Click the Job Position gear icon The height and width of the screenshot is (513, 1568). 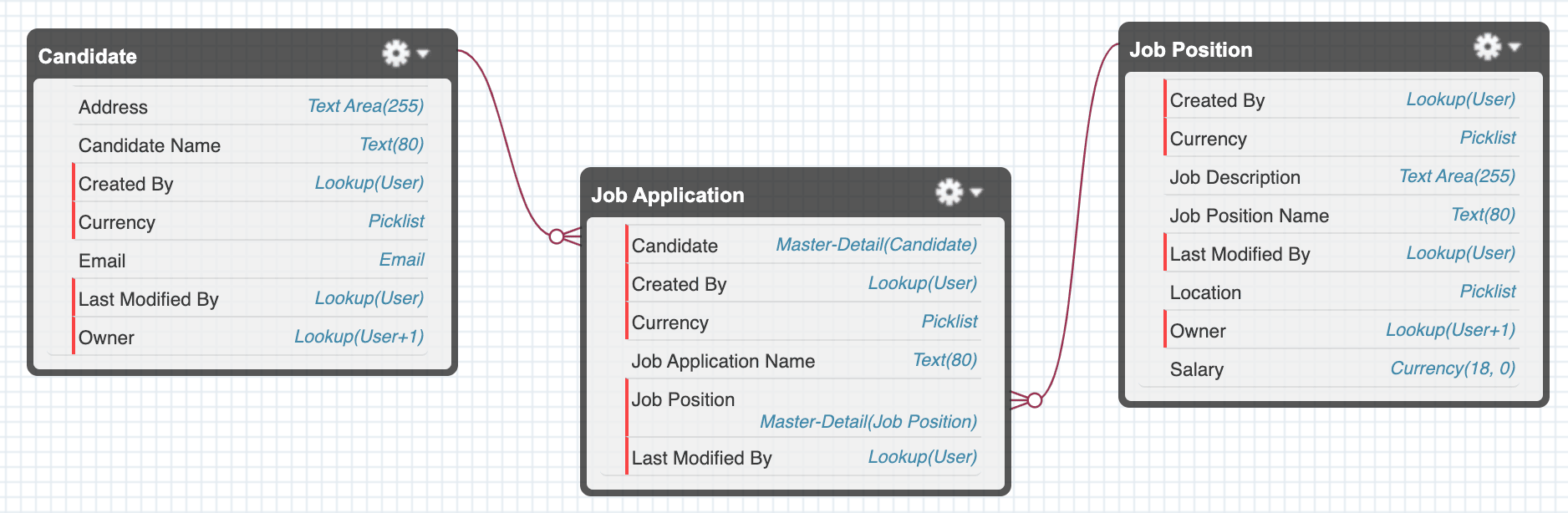(x=1487, y=47)
